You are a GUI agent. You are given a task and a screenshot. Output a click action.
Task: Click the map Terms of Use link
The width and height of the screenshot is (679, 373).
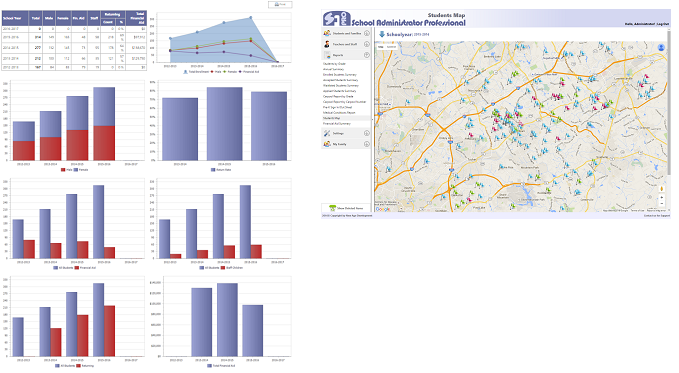[x=637, y=211]
